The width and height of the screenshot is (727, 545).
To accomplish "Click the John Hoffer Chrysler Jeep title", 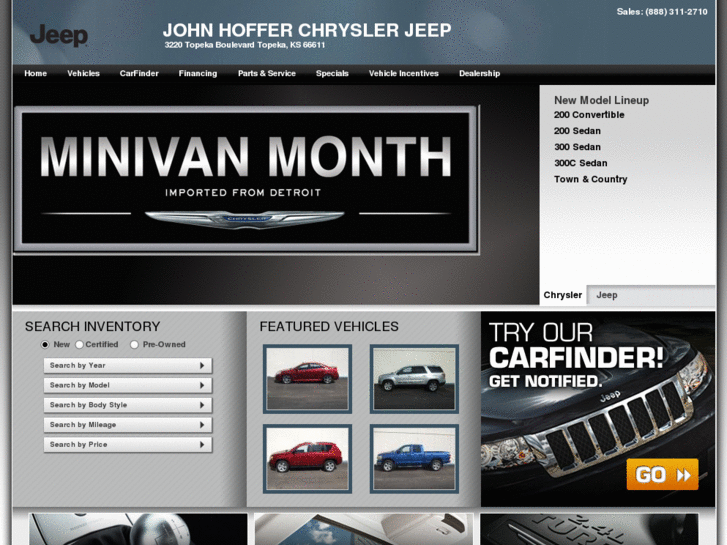I will 307,30.
